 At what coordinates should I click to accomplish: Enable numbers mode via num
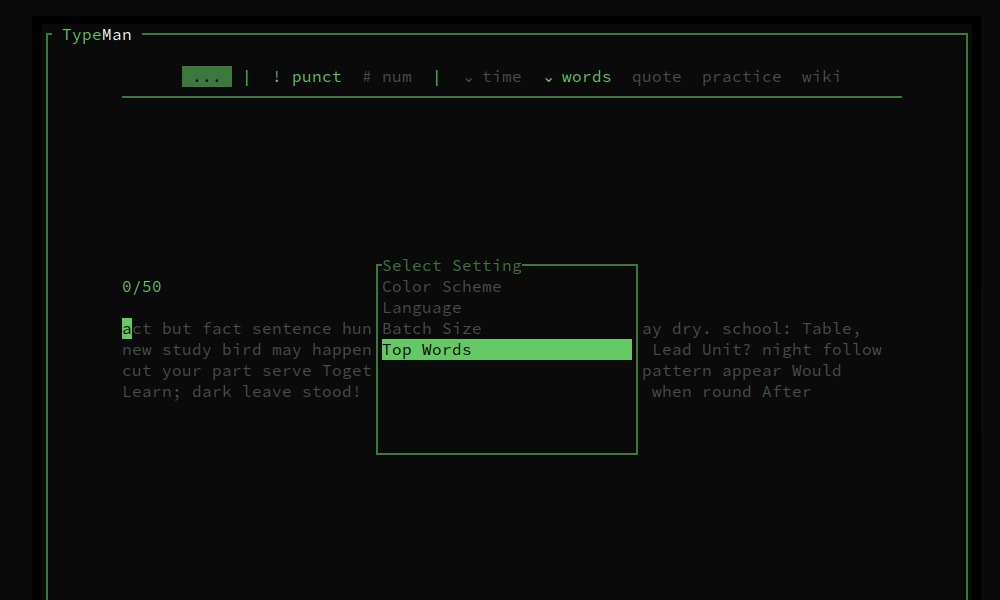pyautogui.click(x=396, y=76)
